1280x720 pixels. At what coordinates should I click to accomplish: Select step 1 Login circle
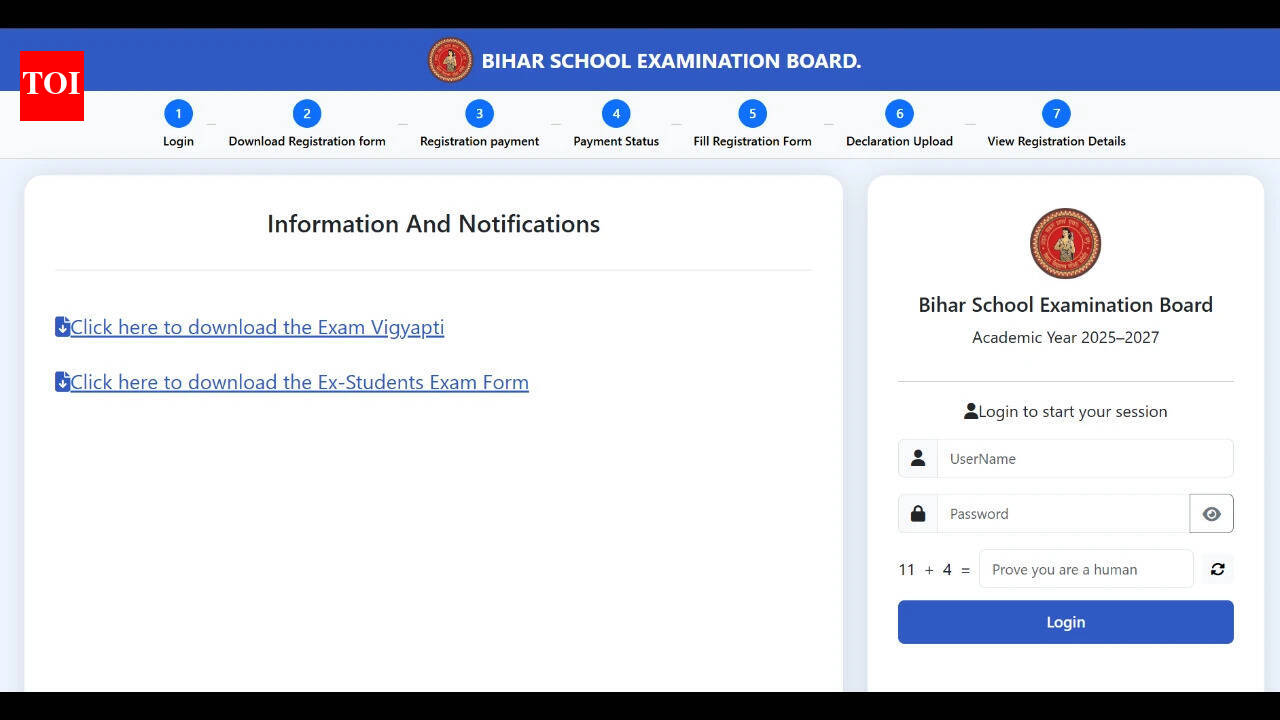click(x=178, y=114)
